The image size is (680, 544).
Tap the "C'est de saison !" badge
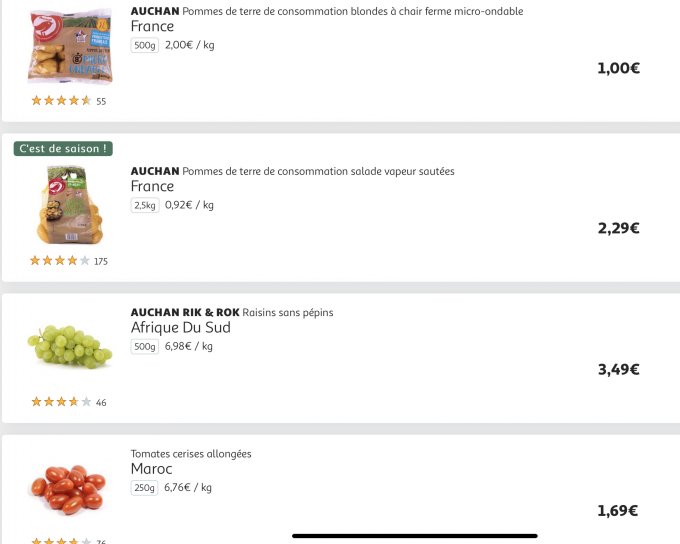click(62, 148)
